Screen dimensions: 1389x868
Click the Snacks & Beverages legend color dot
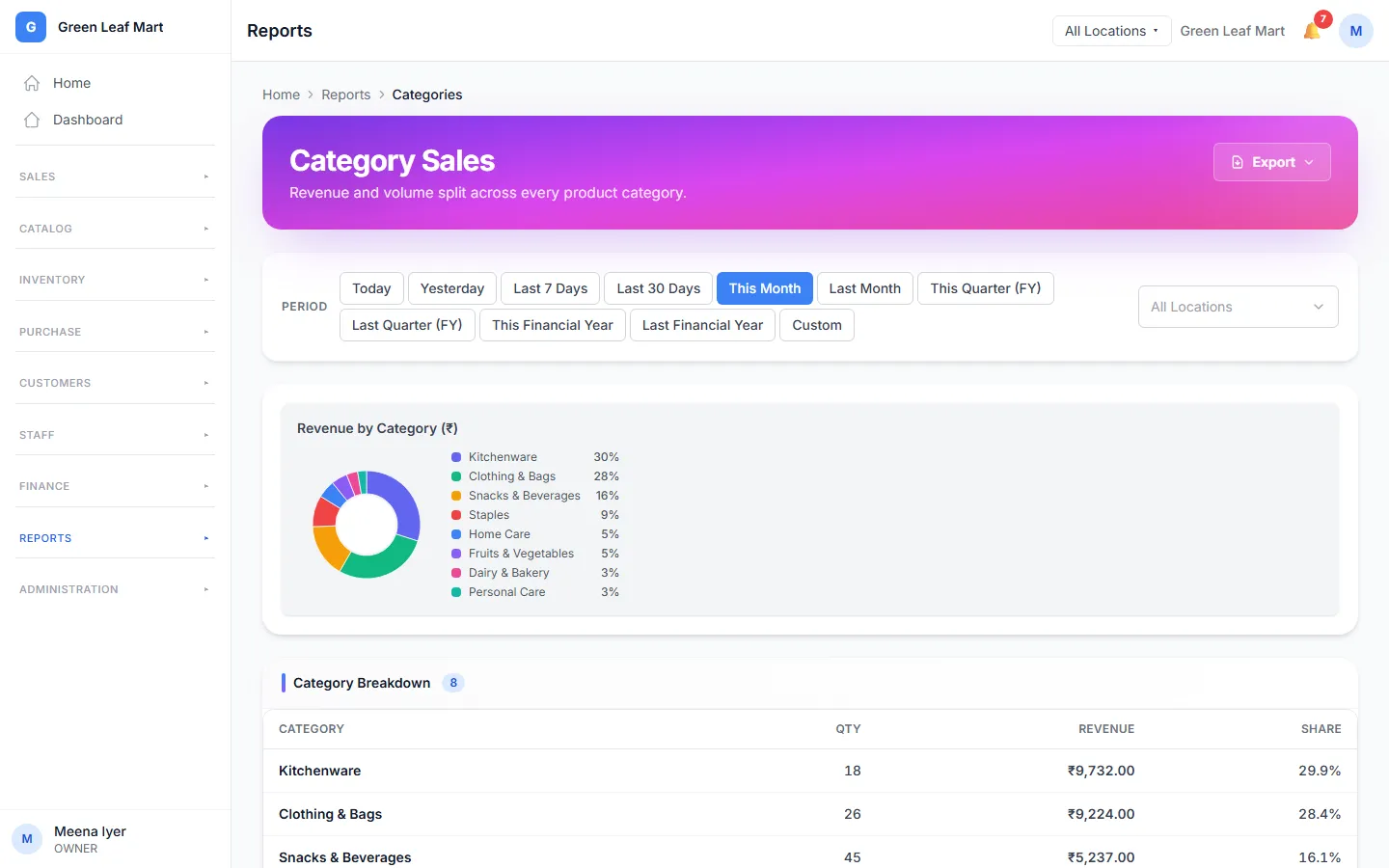456,496
